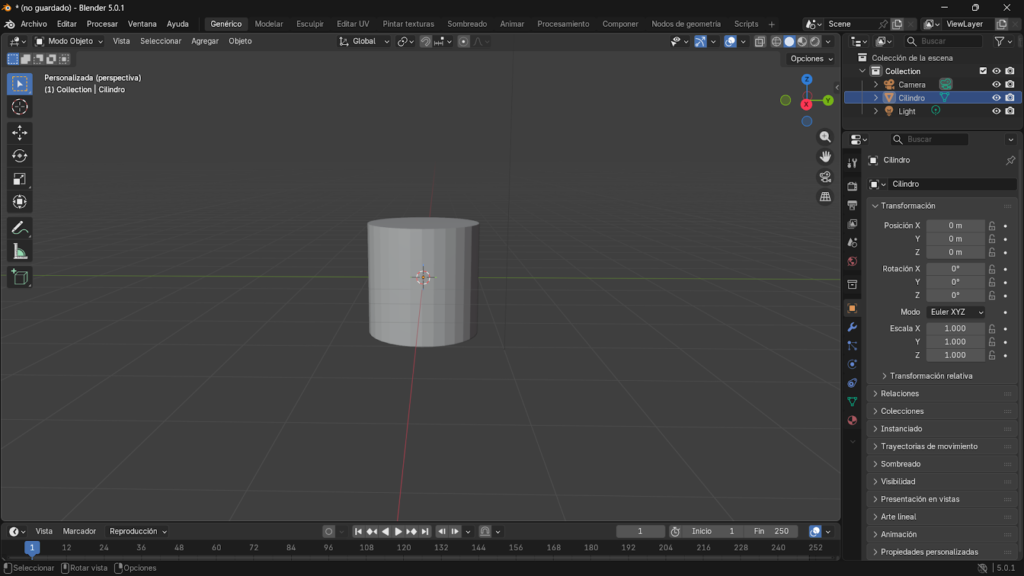This screenshot has height=576, width=1024.
Task: Select the Annotate pencil tool
Action: coord(20,228)
